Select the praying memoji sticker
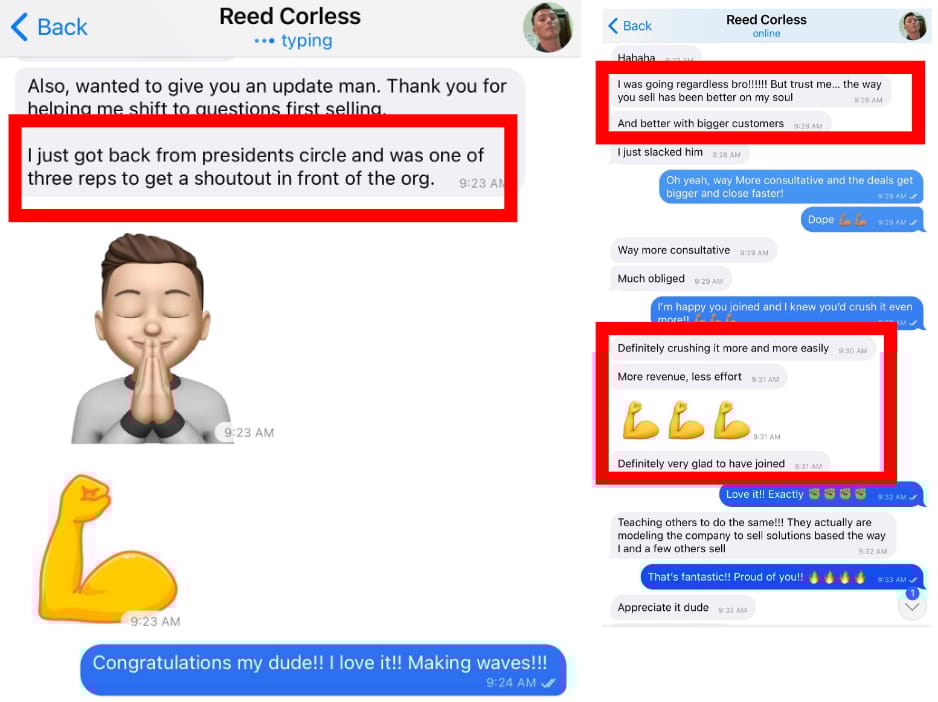The height and width of the screenshot is (702, 938). (150, 339)
